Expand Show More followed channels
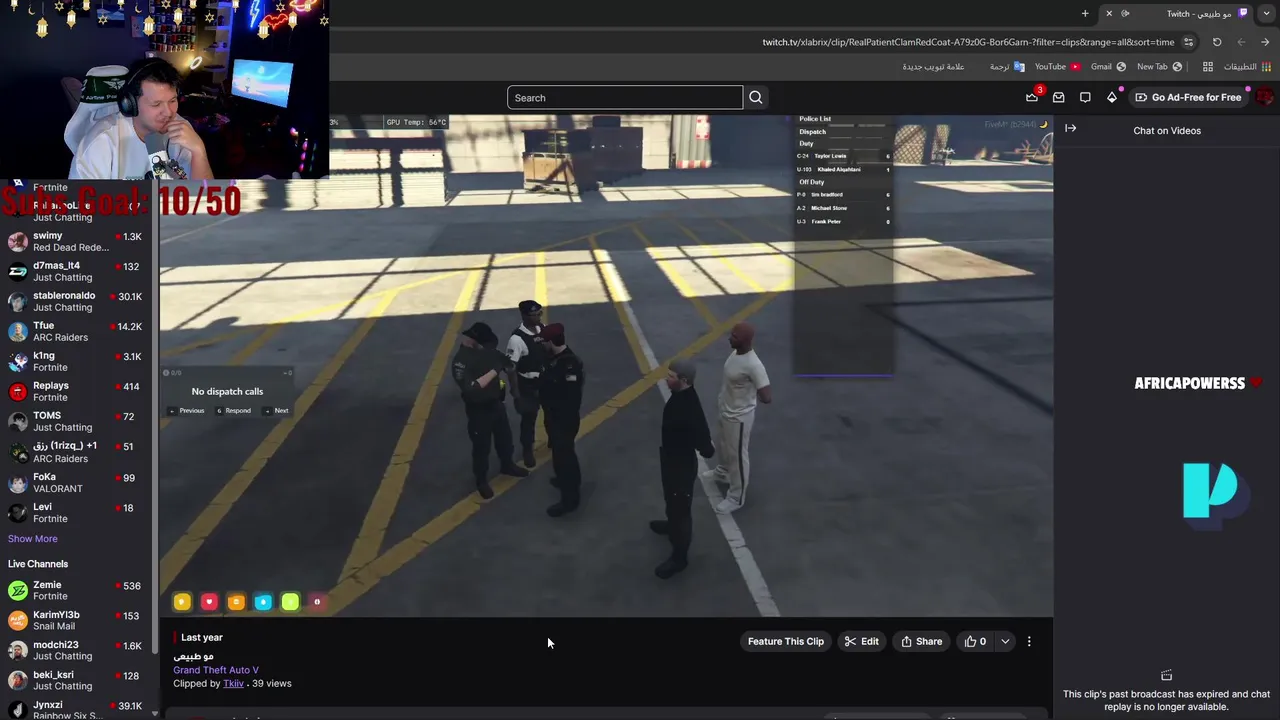The height and width of the screenshot is (720, 1280). tap(32, 539)
